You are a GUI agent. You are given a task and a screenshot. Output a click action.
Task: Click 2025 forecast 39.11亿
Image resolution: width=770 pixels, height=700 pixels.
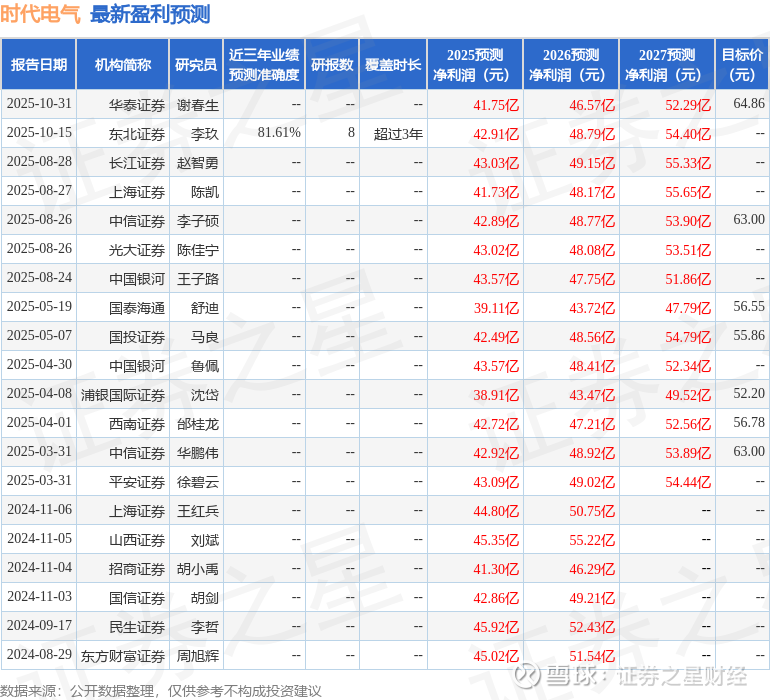[x=496, y=308]
